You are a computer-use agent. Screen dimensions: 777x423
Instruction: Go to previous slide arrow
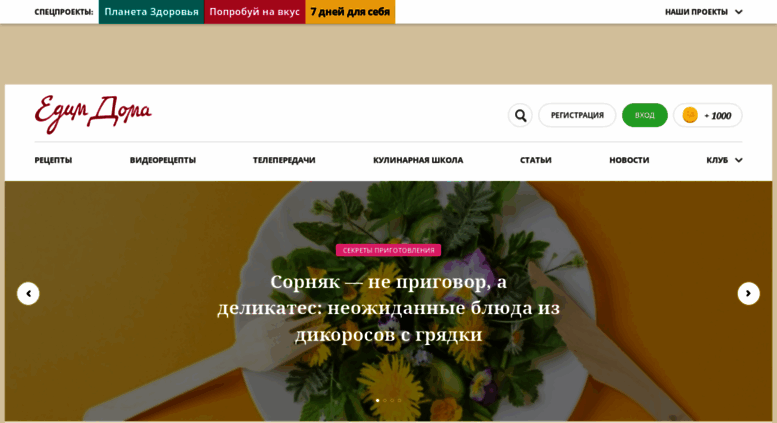[x=28, y=294]
